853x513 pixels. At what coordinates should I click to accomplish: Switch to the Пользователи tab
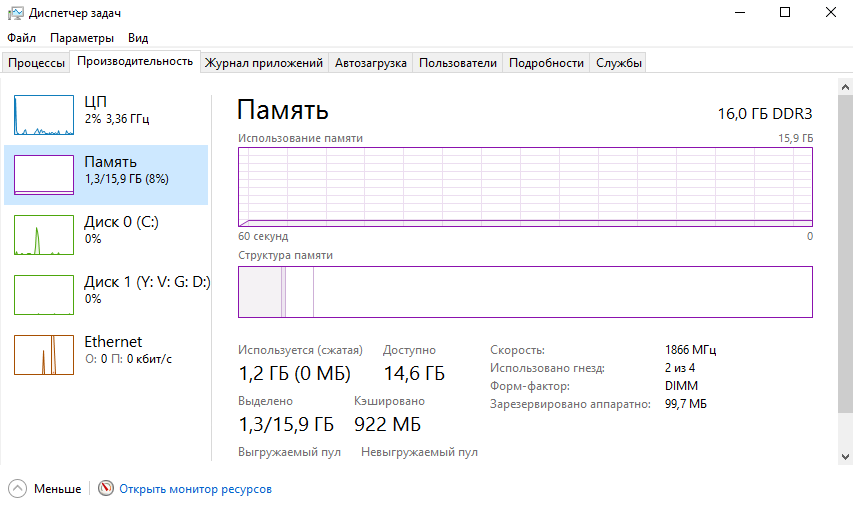click(x=457, y=63)
